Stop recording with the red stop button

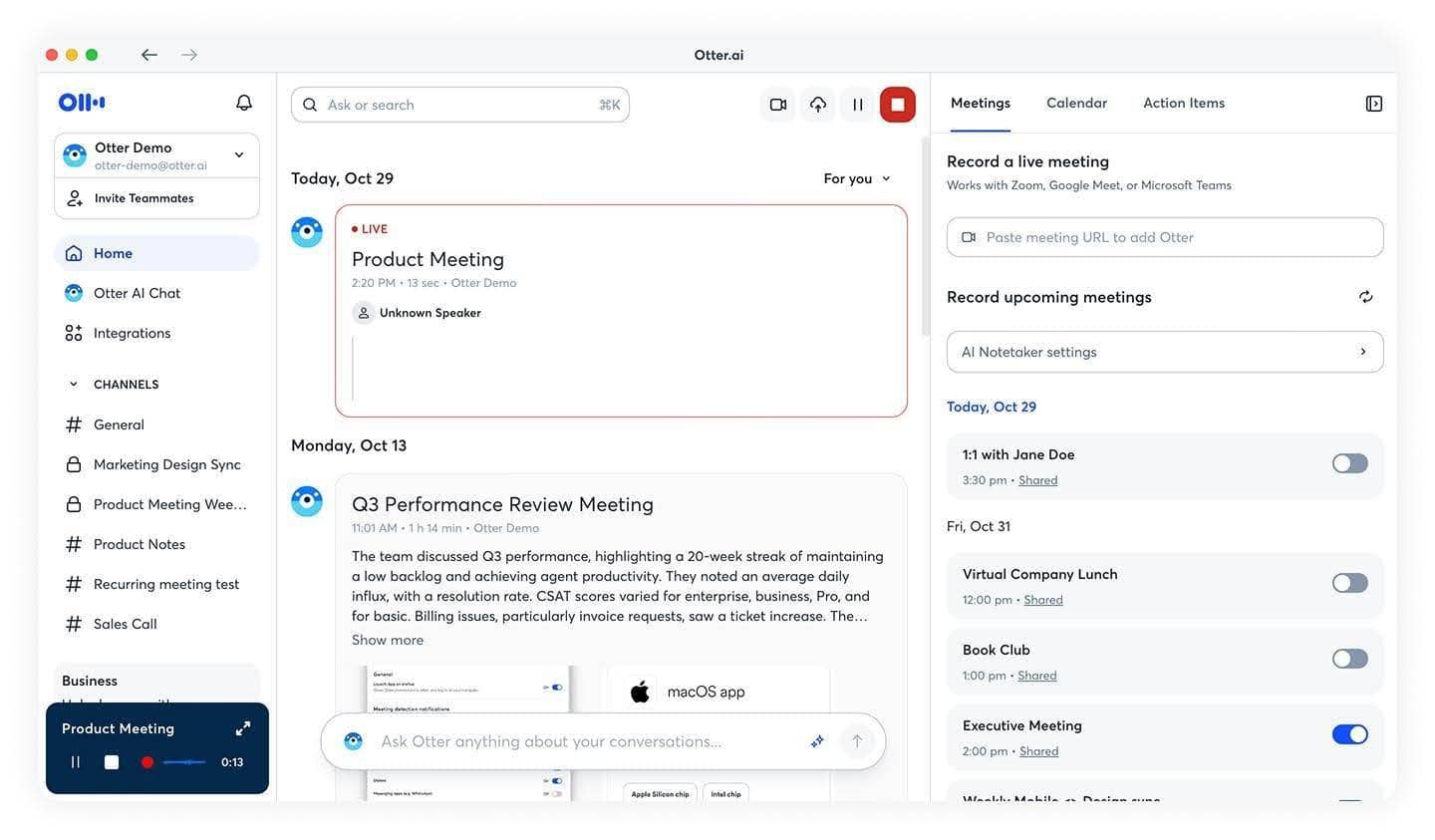click(896, 103)
